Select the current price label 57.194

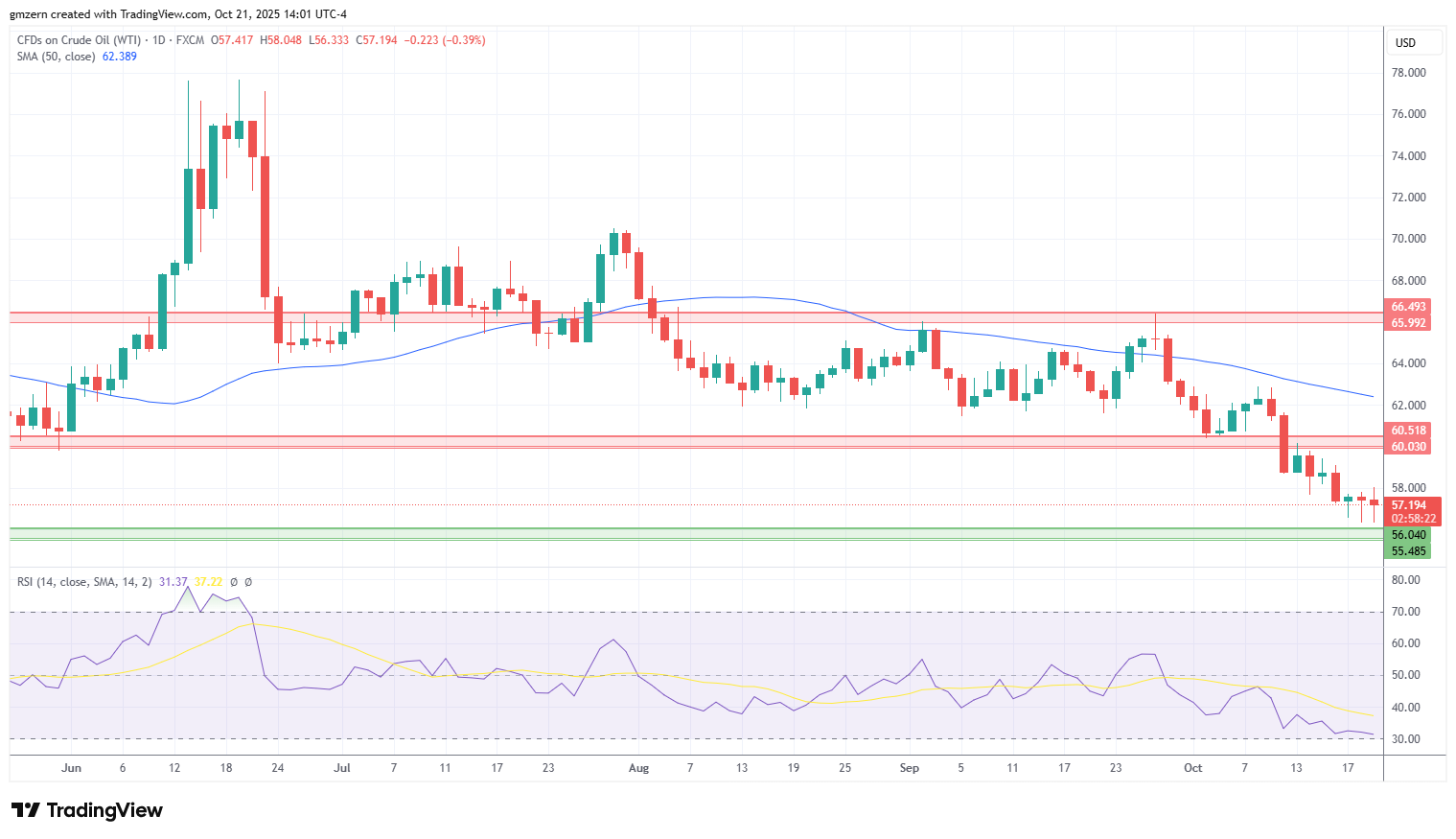[1408, 505]
